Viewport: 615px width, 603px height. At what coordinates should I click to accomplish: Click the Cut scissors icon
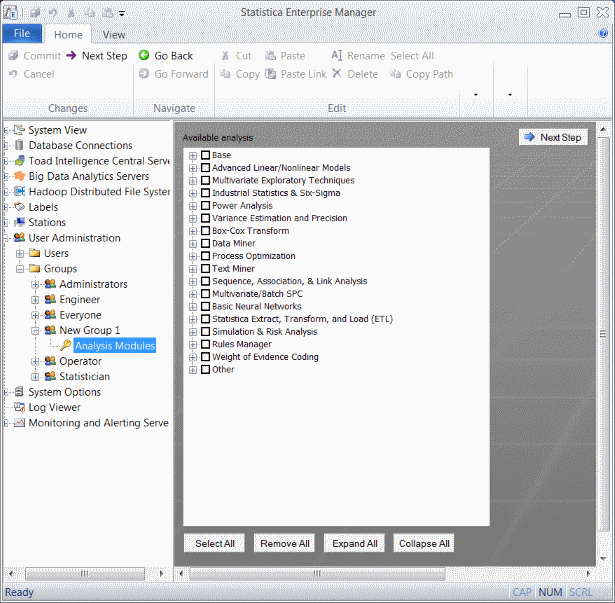pyautogui.click(x=225, y=56)
